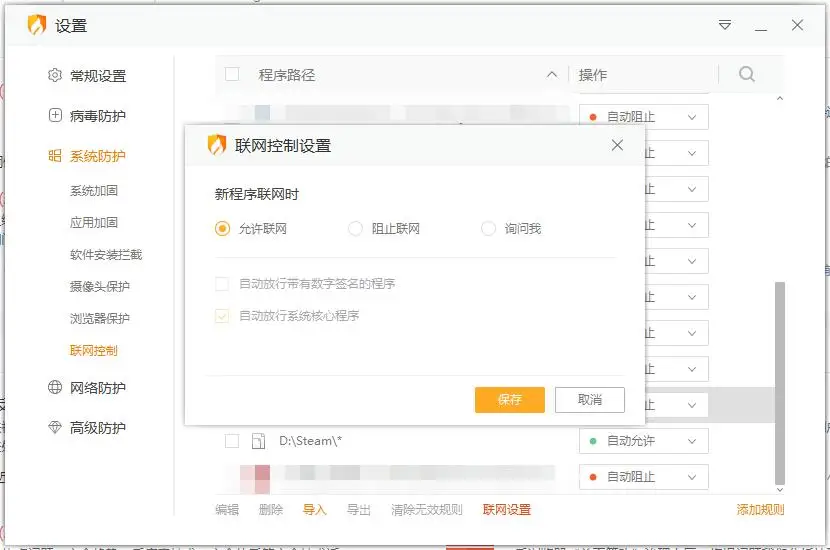This screenshot has width=830, height=550.
Task: Click the globe icon beside 网络防护
Action: pos(55,387)
